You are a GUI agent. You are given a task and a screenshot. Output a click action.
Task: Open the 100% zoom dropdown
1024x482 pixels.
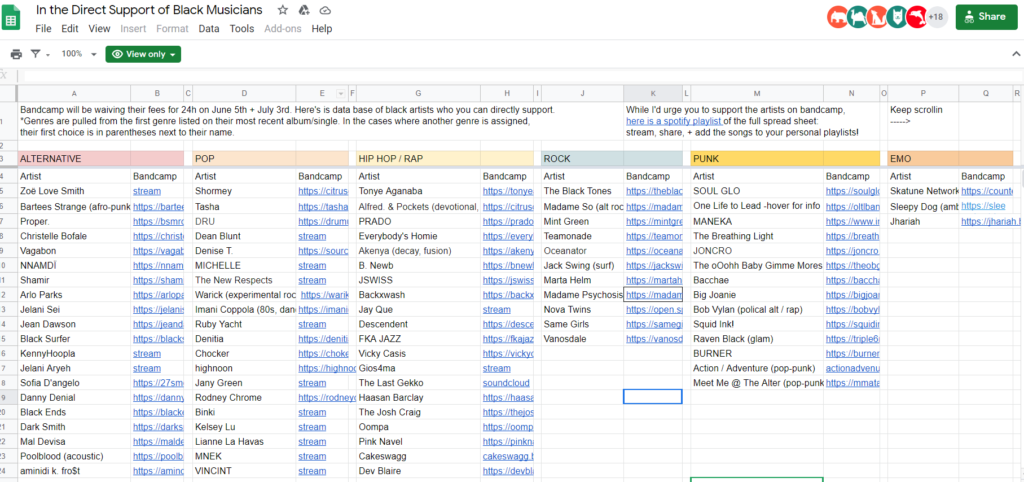[78, 54]
